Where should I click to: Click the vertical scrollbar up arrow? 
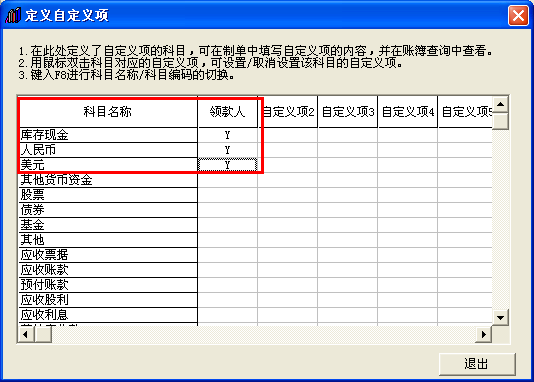[x=500, y=104]
